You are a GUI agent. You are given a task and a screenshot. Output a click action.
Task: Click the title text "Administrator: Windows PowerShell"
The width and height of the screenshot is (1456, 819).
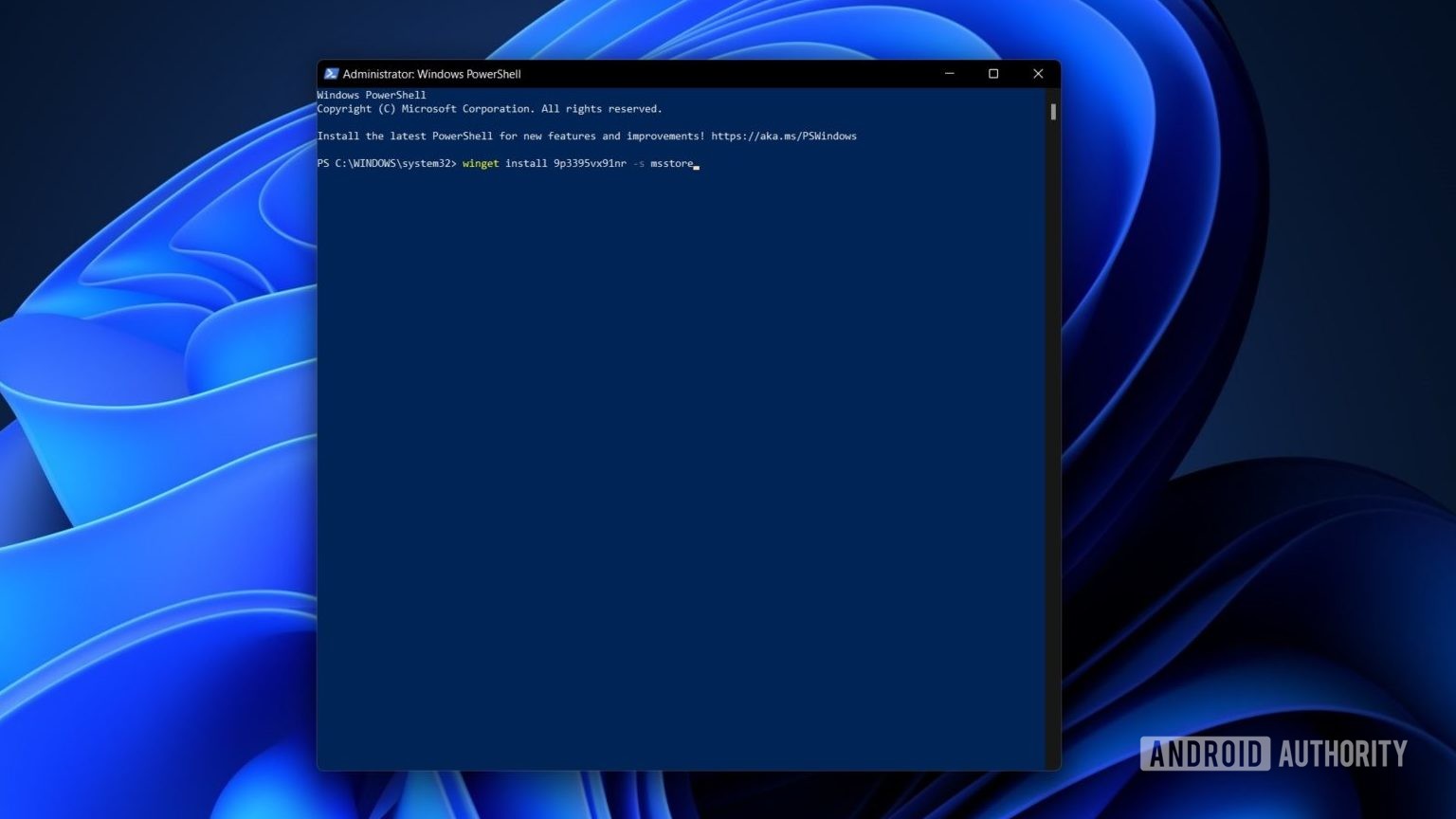click(431, 74)
